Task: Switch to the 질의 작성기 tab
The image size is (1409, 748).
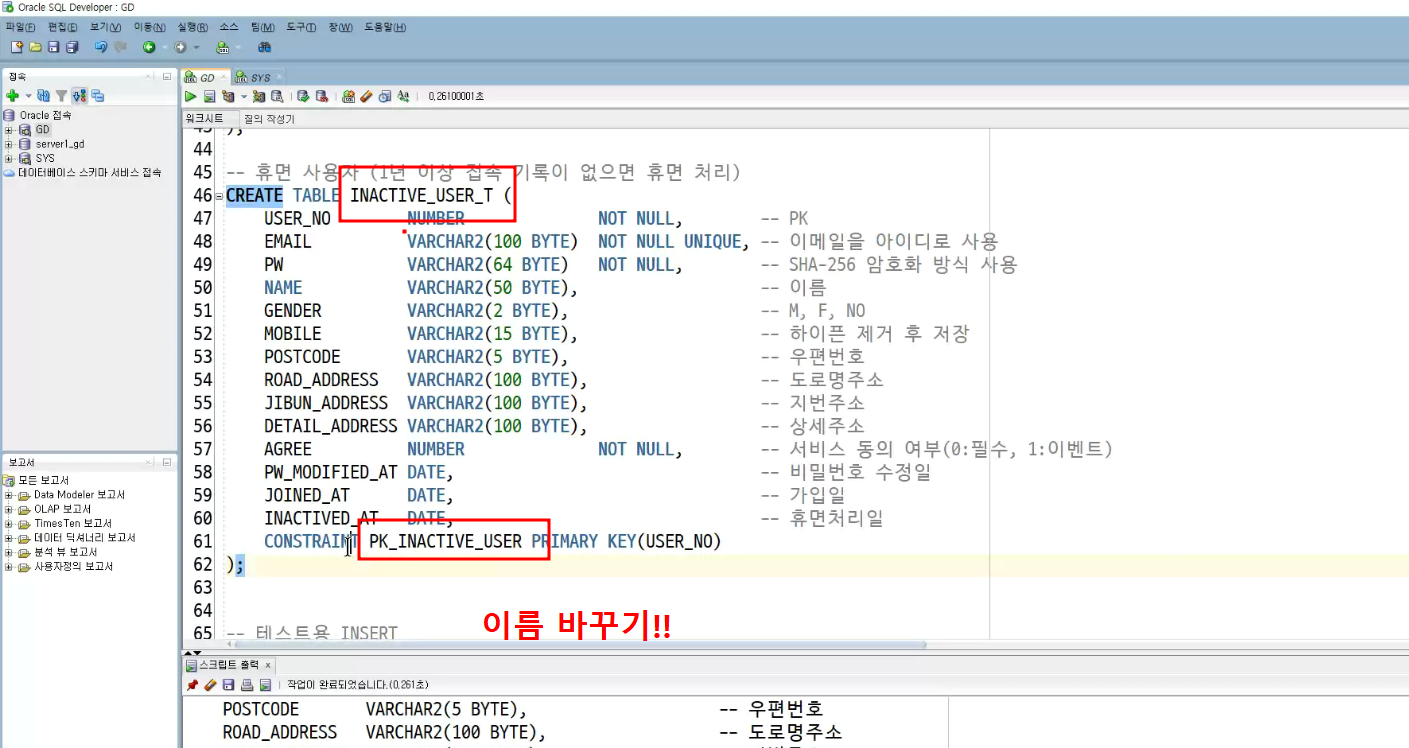Action: click(269, 119)
